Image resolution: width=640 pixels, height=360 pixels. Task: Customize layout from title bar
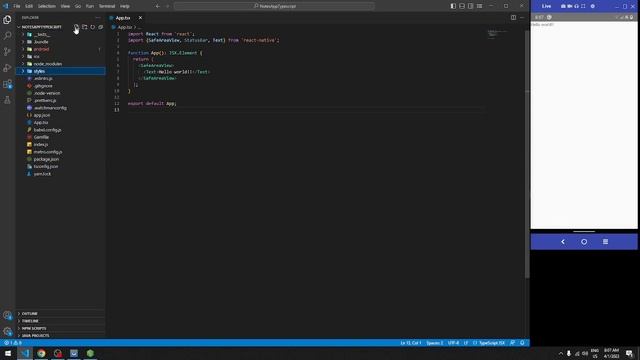coord(480,6)
